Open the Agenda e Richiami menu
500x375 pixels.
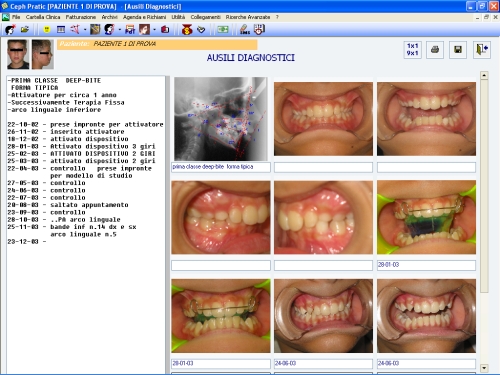[x=144, y=17]
